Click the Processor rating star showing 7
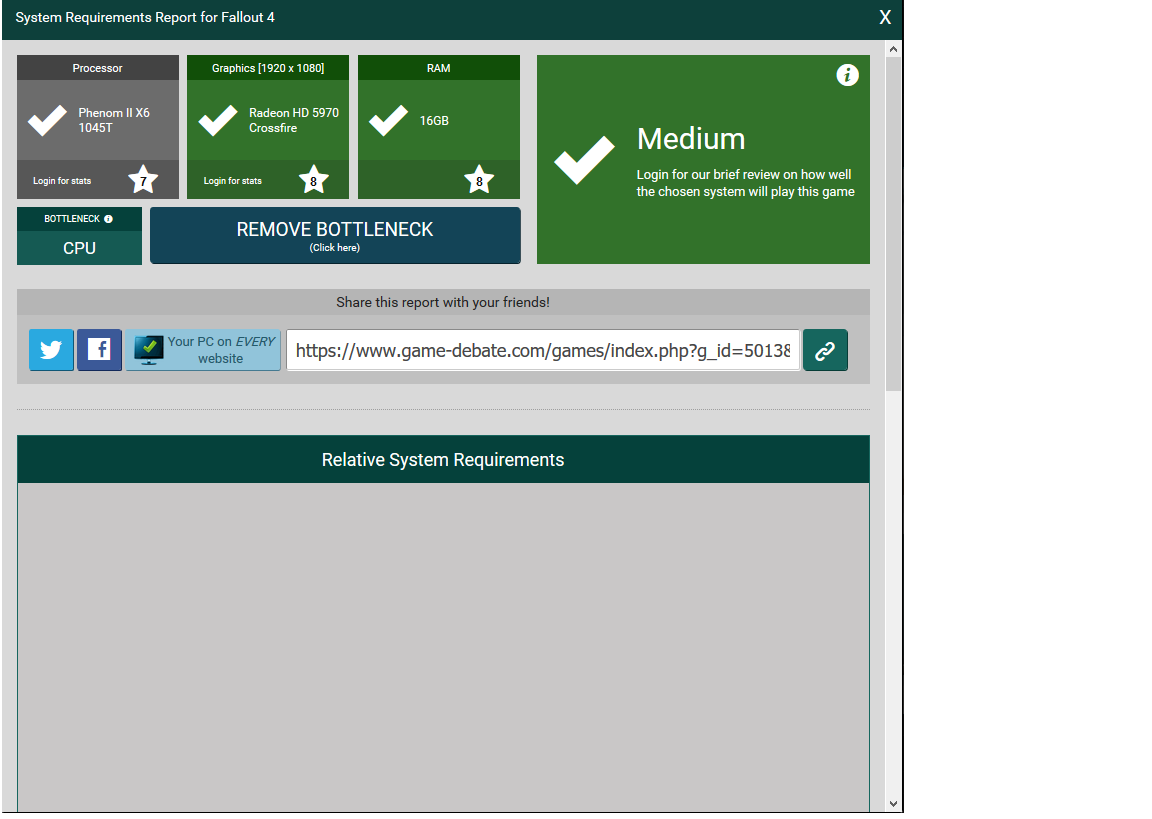This screenshot has height=819, width=1152. 143,180
